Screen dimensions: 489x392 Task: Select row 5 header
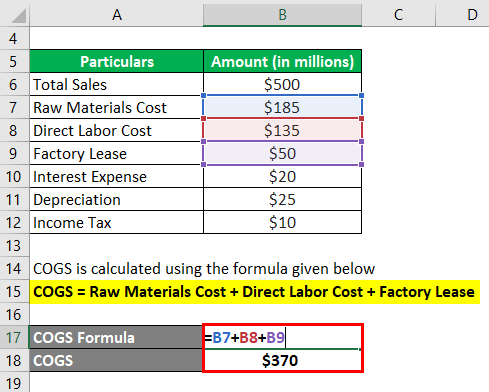[14, 62]
